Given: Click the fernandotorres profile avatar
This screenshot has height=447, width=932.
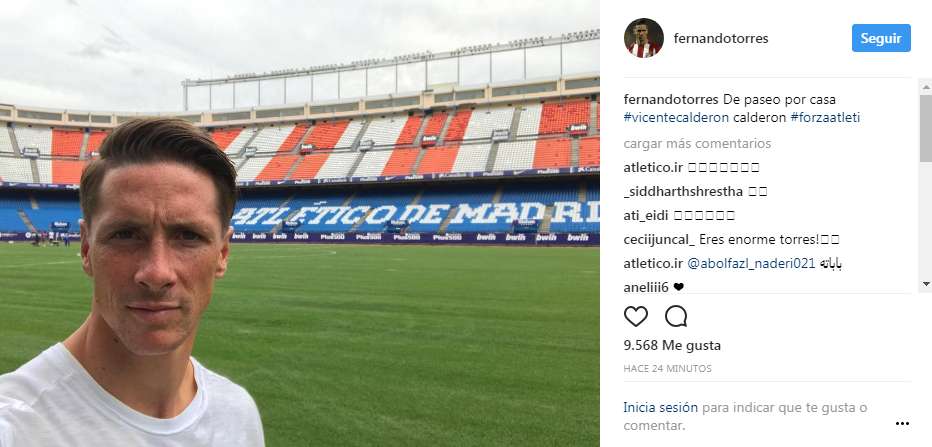Looking at the screenshot, I should 644,38.
